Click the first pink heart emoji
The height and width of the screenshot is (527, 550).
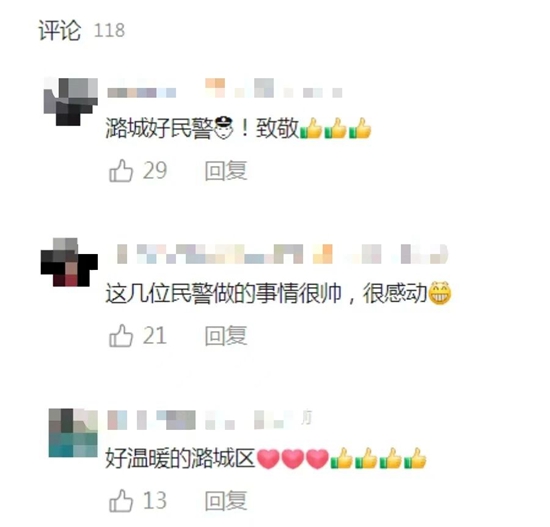coord(268,459)
